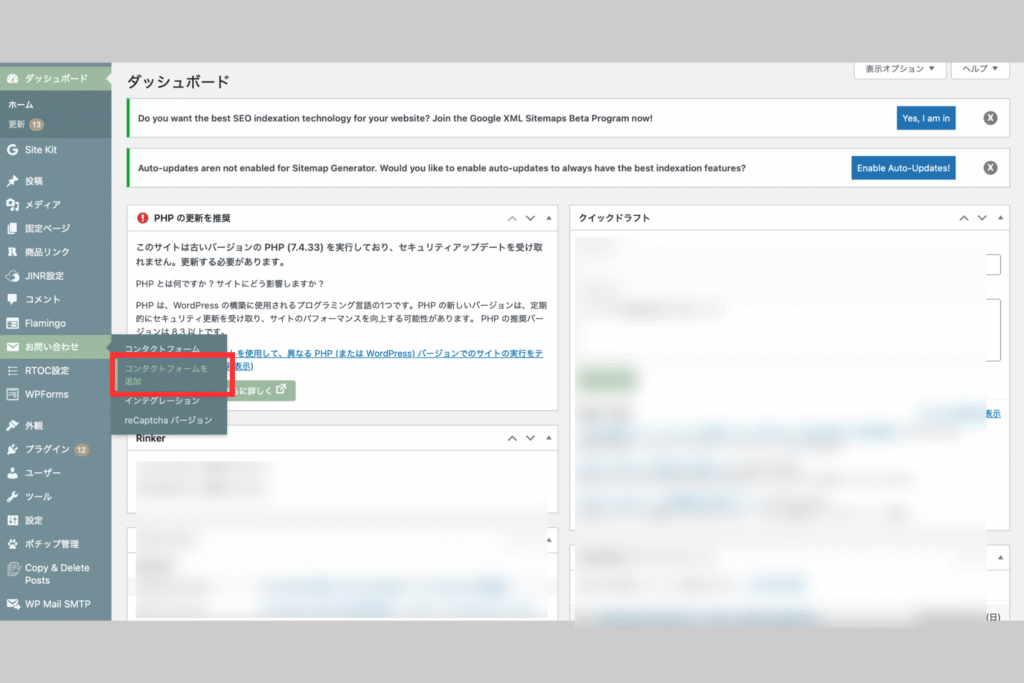Choose reCaptcha バージョン from the flyout menu
This screenshot has height=683, width=1024.
coord(168,421)
